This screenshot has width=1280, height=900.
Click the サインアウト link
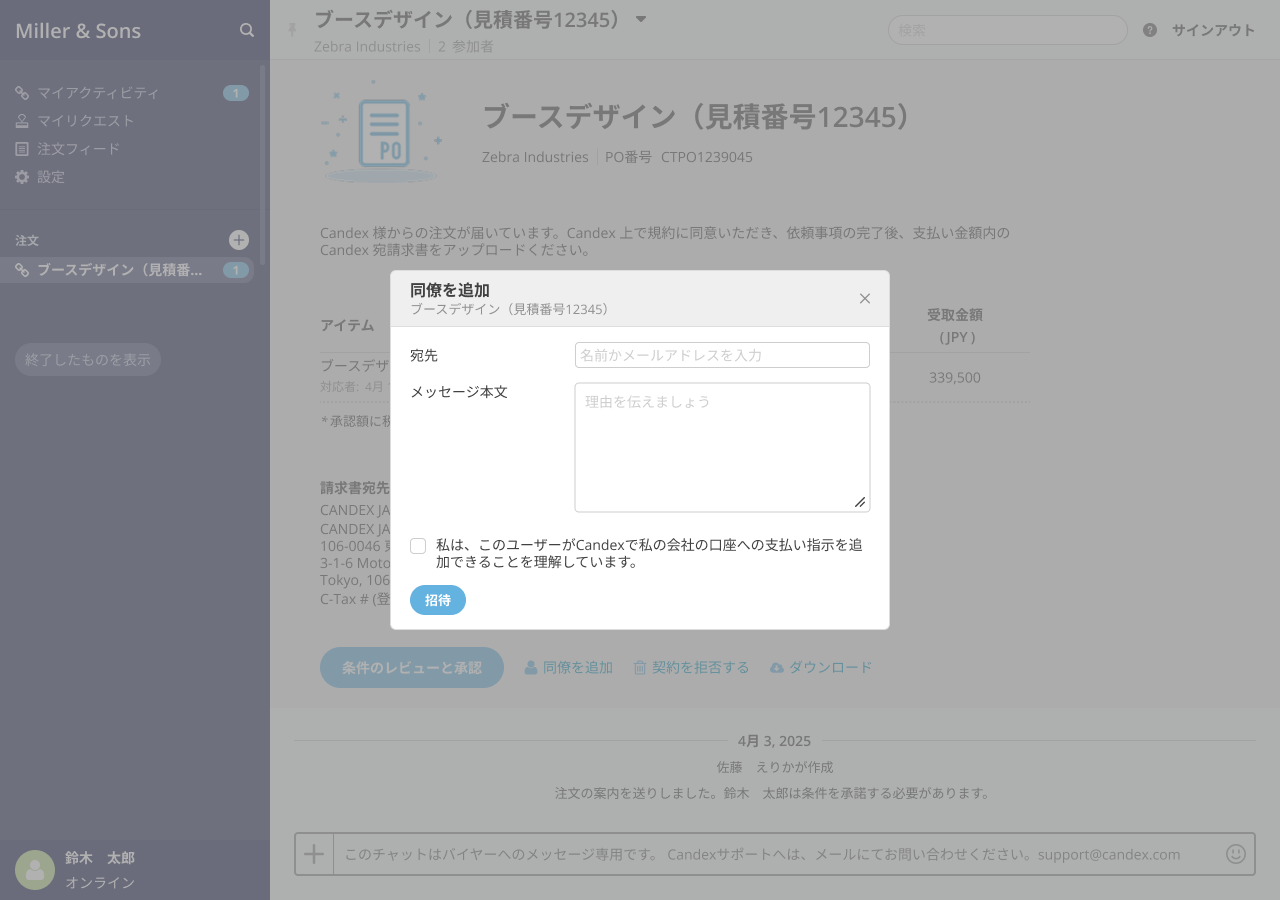tap(1213, 30)
